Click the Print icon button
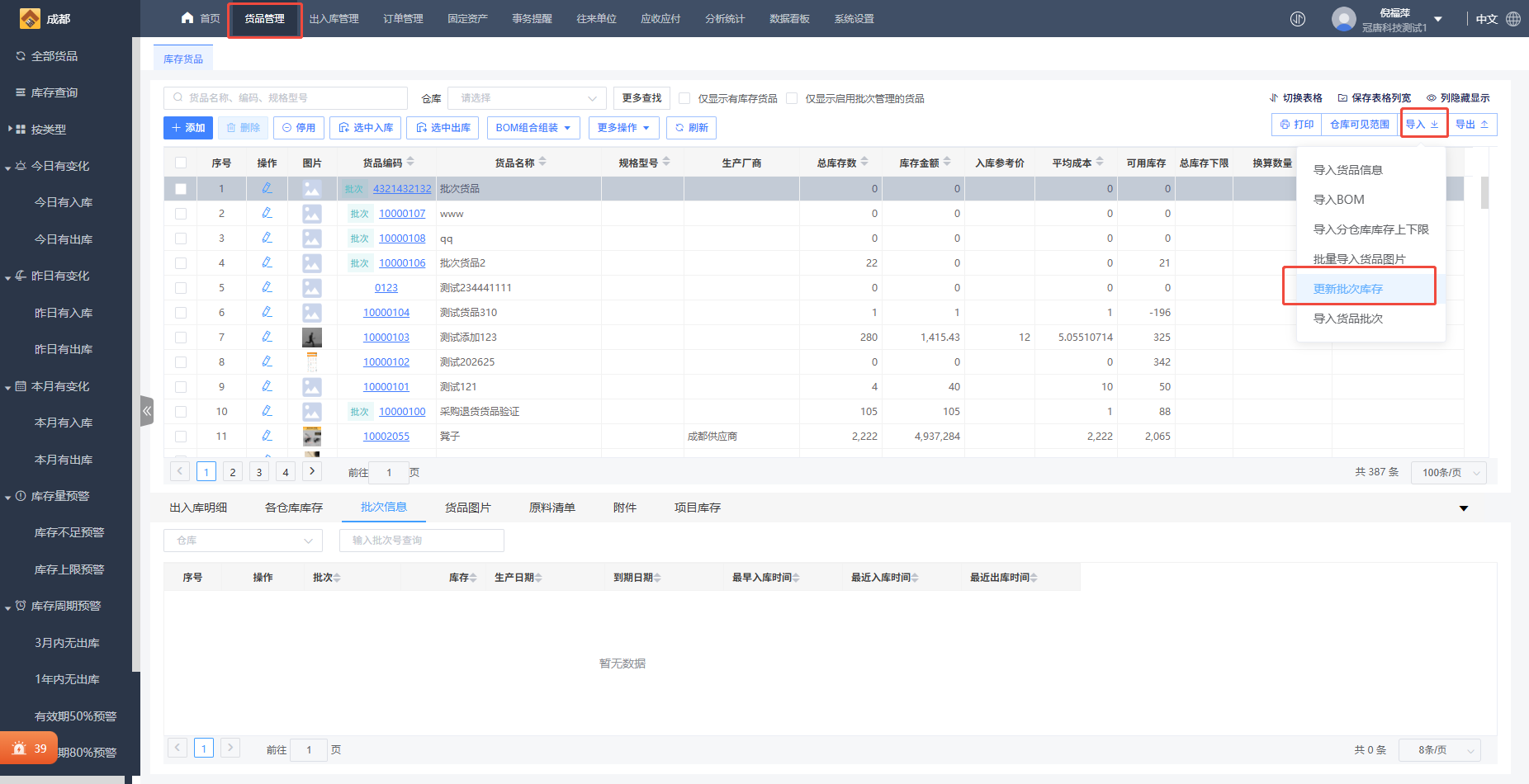 1296,125
